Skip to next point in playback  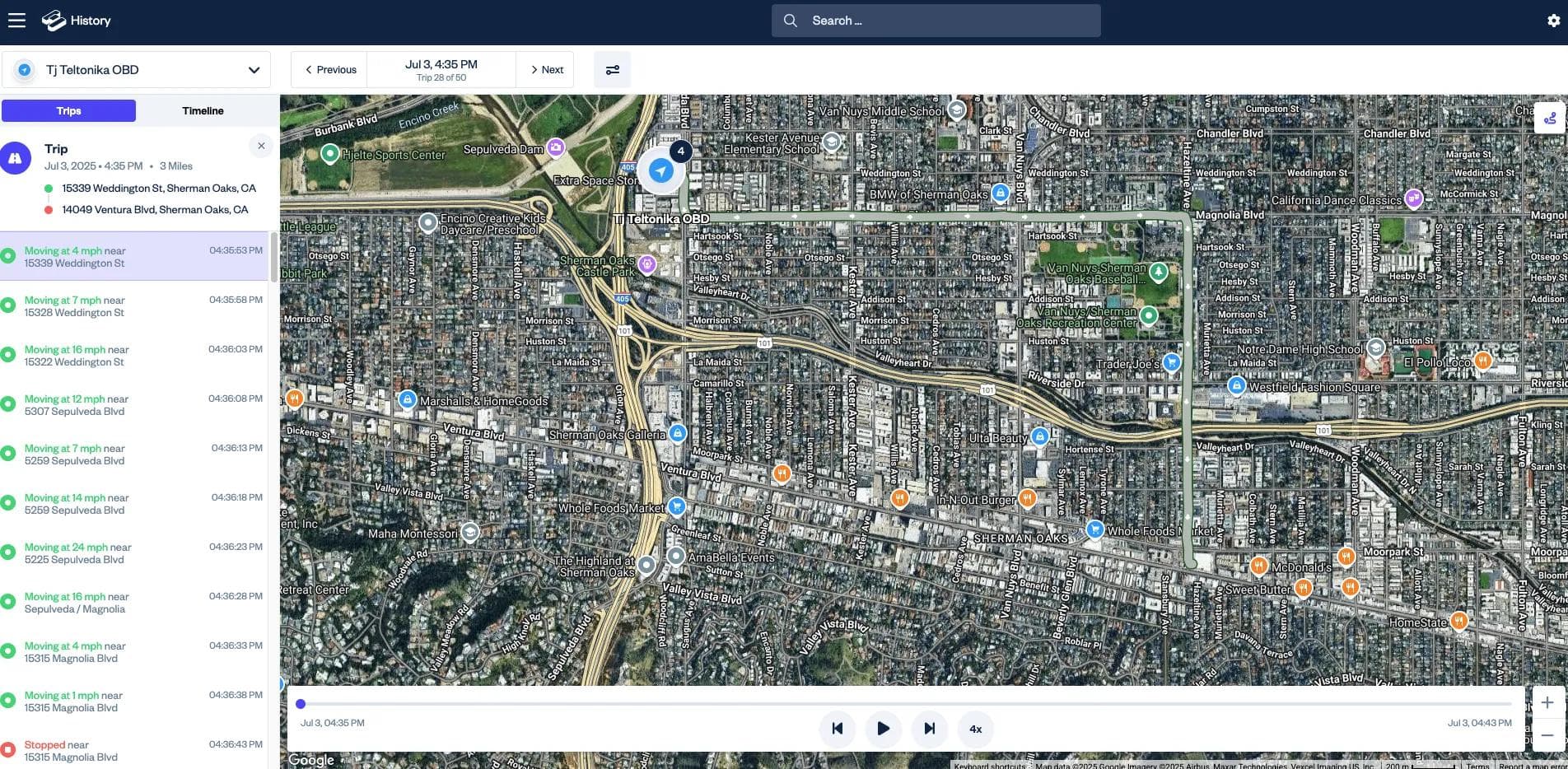click(929, 729)
